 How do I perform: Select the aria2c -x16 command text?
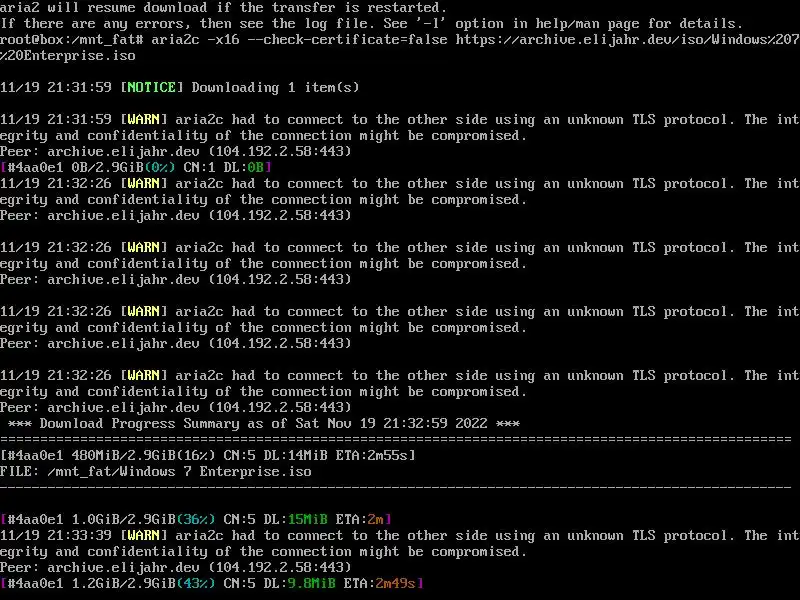[x=195, y=40]
